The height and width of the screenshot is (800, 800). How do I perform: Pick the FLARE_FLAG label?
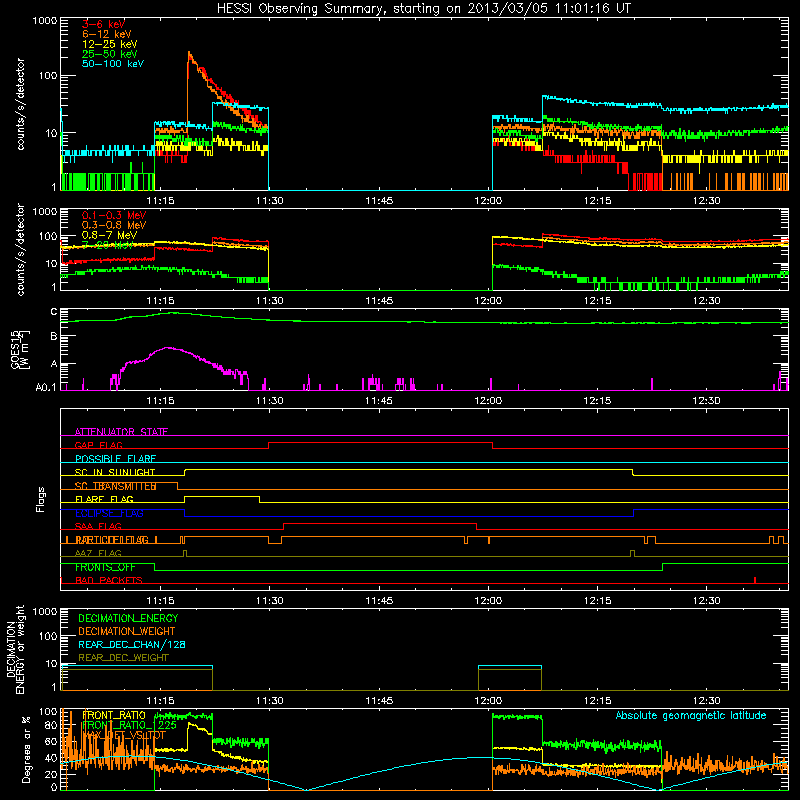point(104,499)
